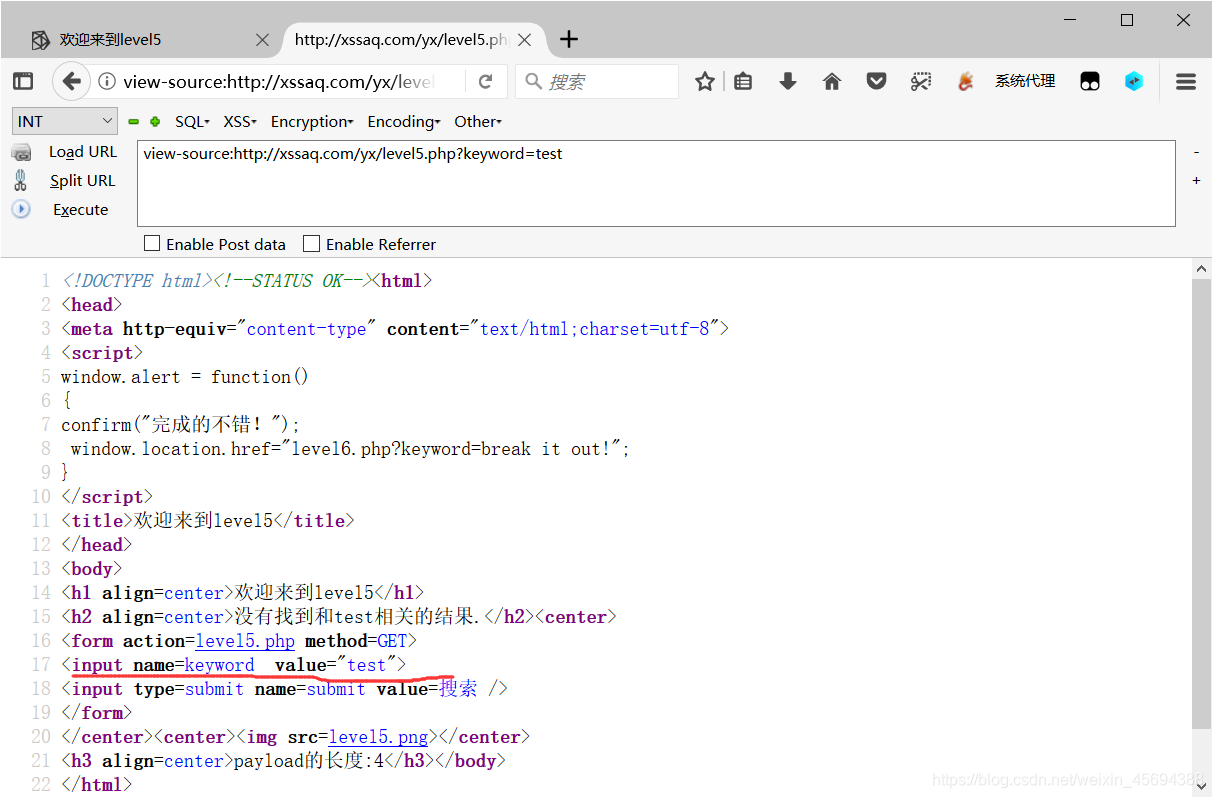1213x798 pixels.
Task: Click the black Tampermonkey extension icon
Action: point(1090,82)
